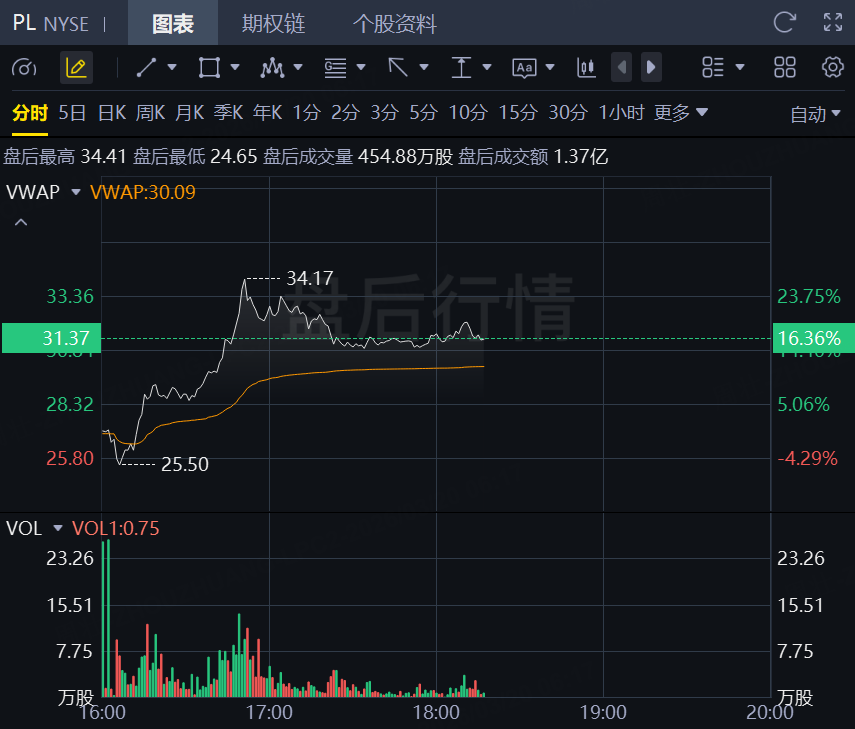This screenshot has width=855, height=729.
Task: Select the wave pattern drawing tool
Action: click(271, 68)
